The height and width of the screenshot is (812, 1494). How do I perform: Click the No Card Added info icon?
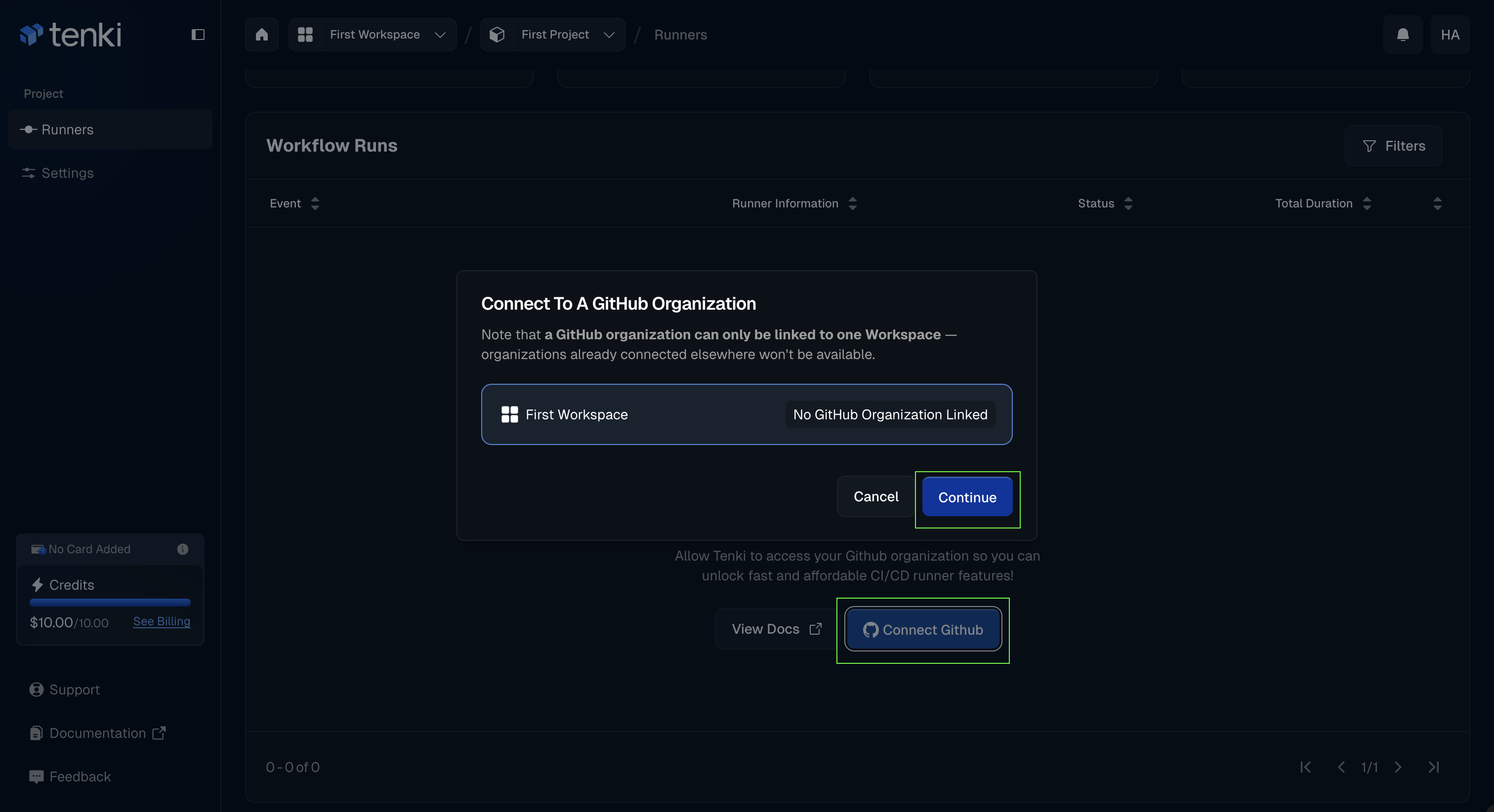pos(183,549)
